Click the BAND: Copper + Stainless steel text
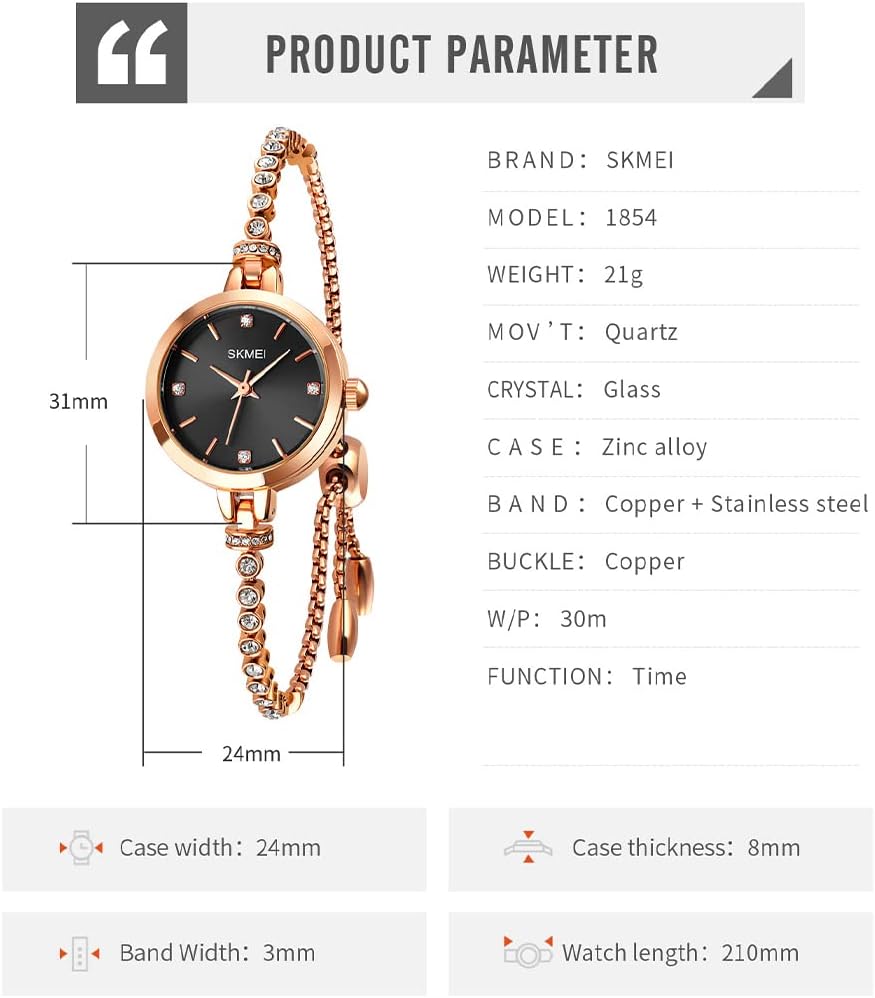This screenshot has width=875, height=998. tap(678, 504)
